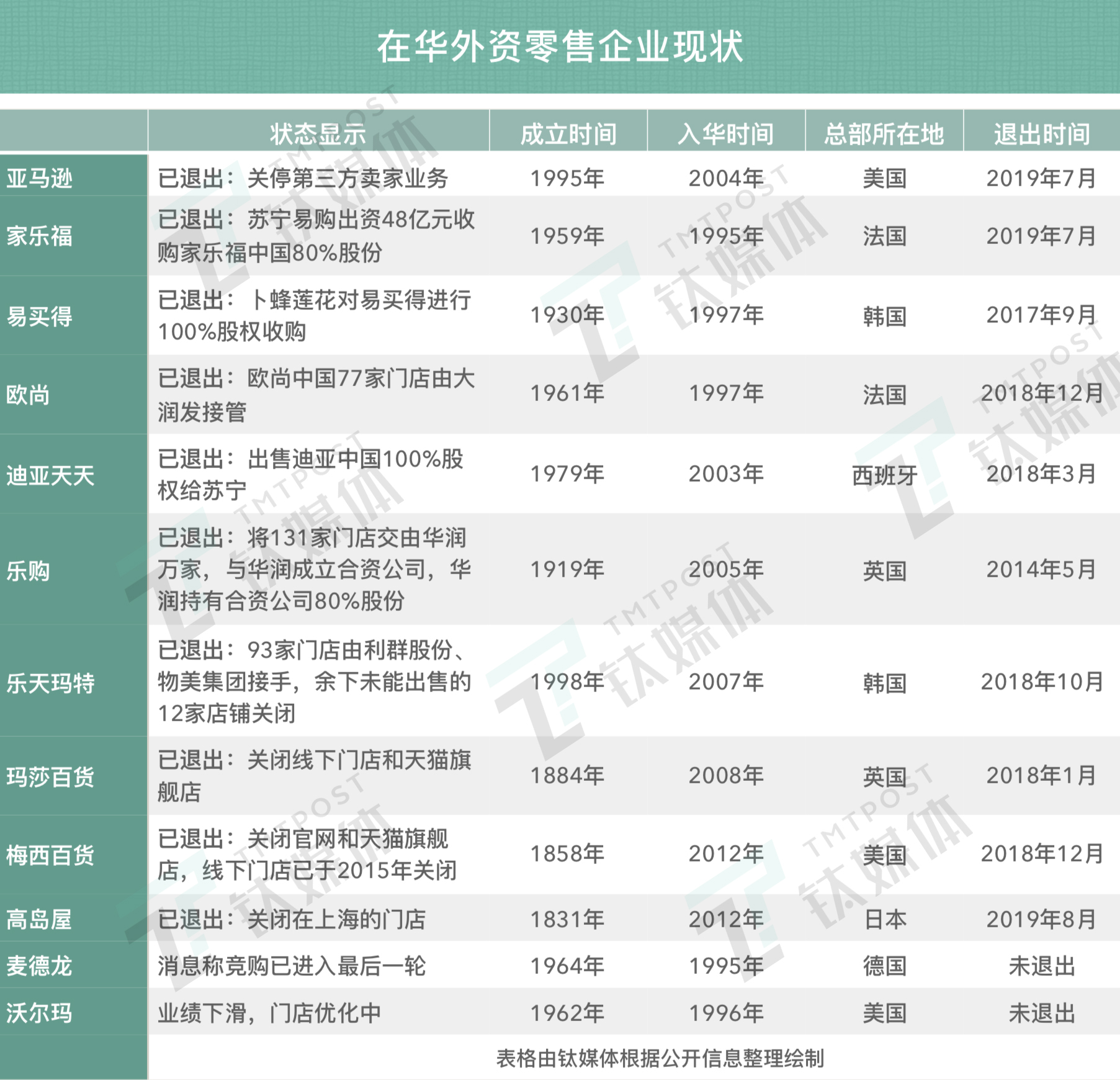This screenshot has height=1080, width=1120.
Task: Click status text 关闭线下门店和天猫旗舰店
Action: point(314,776)
